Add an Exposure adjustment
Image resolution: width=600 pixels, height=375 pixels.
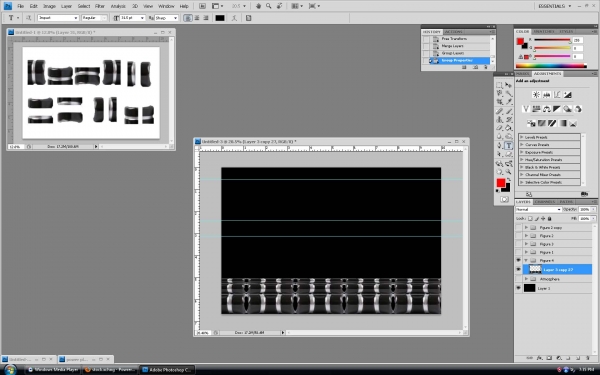[x=567, y=95]
